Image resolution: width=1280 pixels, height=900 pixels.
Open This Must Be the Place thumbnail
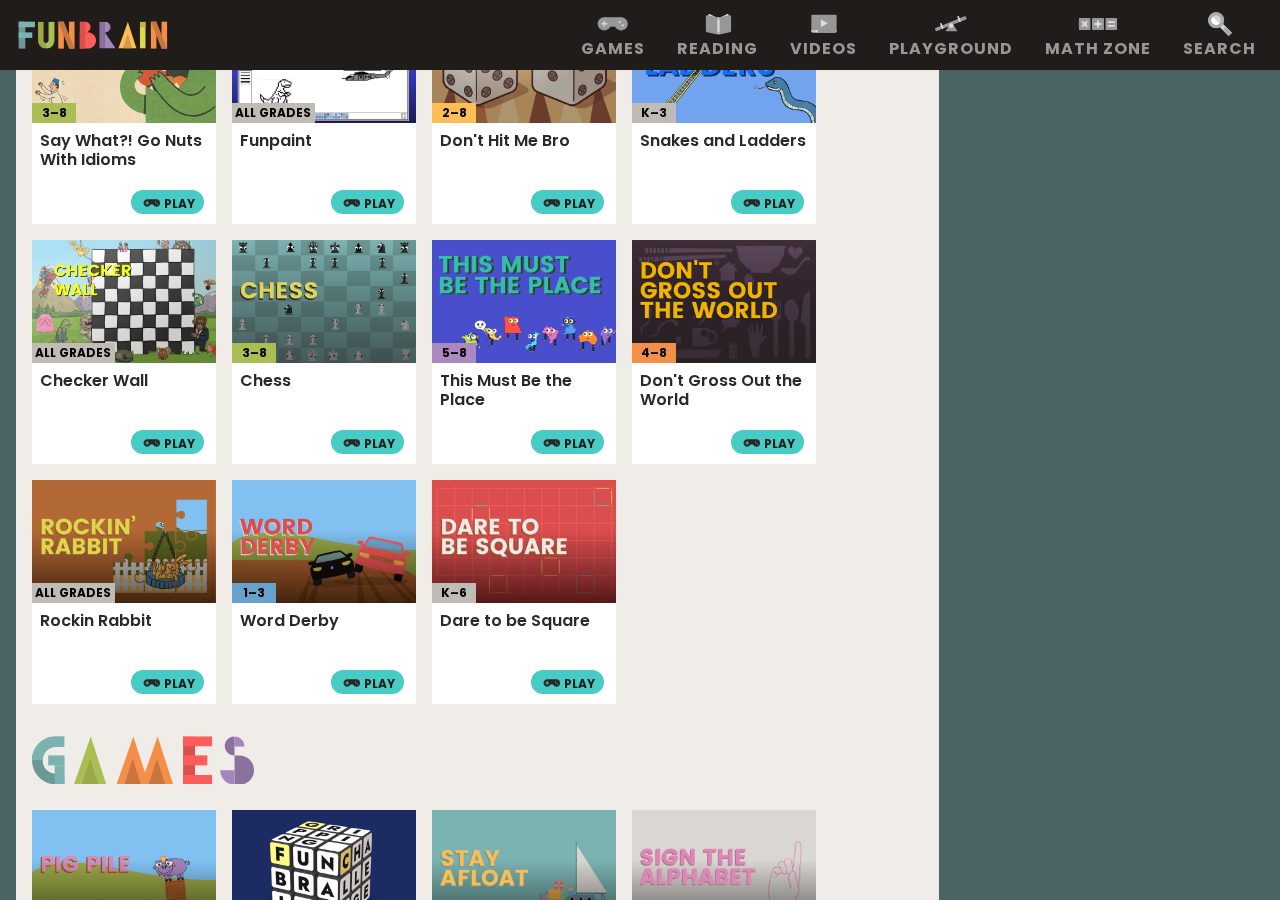(524, 301)
